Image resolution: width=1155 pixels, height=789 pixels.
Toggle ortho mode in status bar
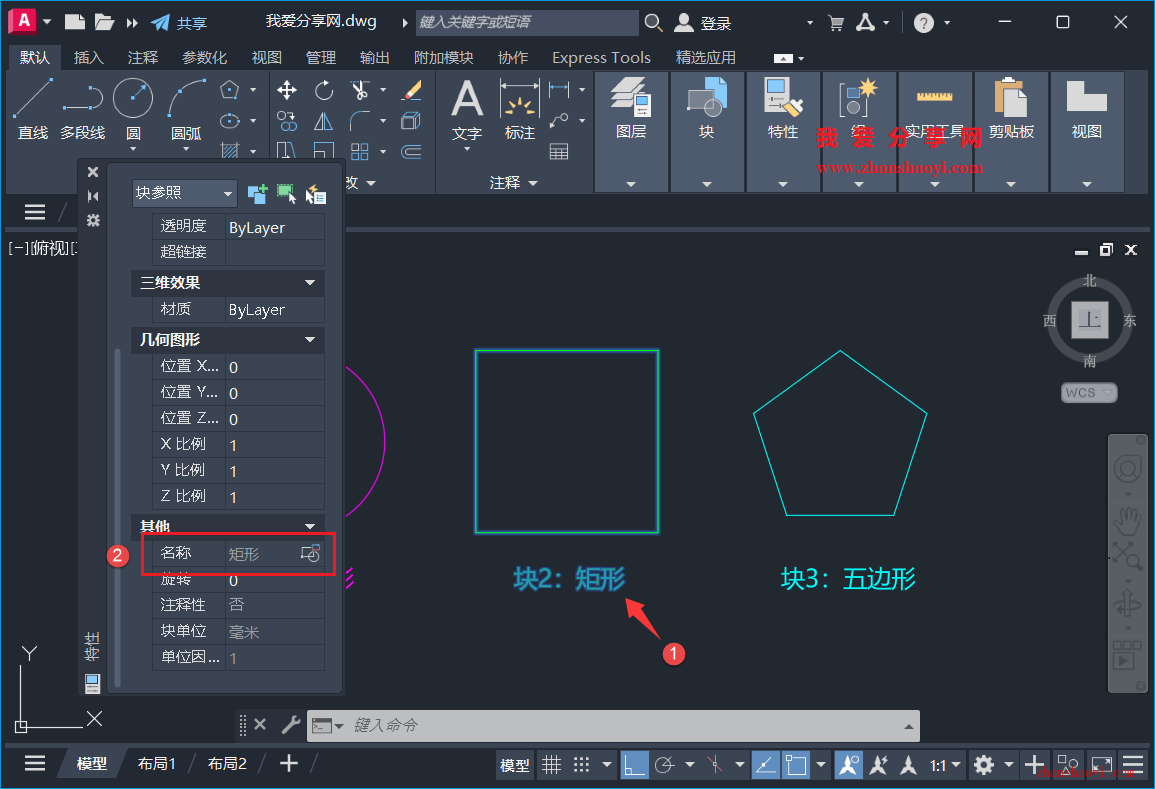(x=634, y=765)
